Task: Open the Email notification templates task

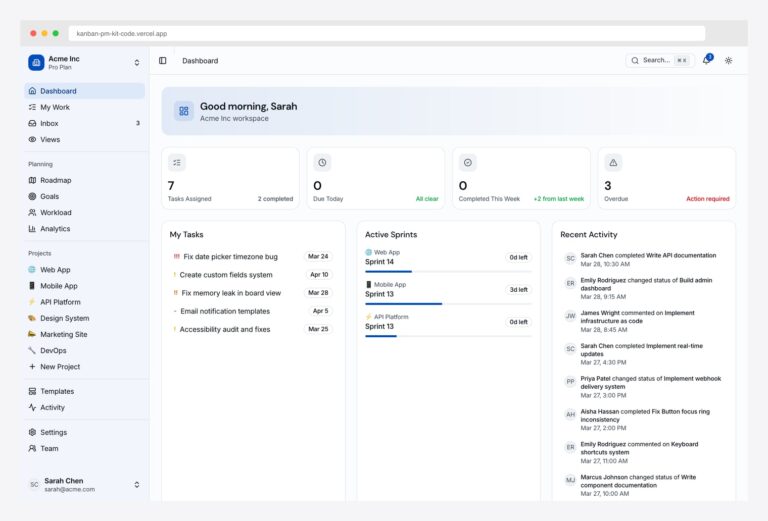Action: (253, 311)
